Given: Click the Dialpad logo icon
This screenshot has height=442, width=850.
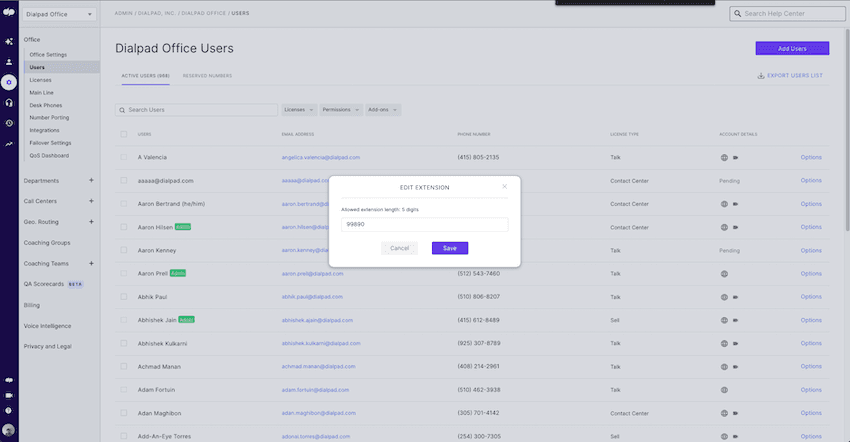Looking at the screenshot, I should click(8, 14).
